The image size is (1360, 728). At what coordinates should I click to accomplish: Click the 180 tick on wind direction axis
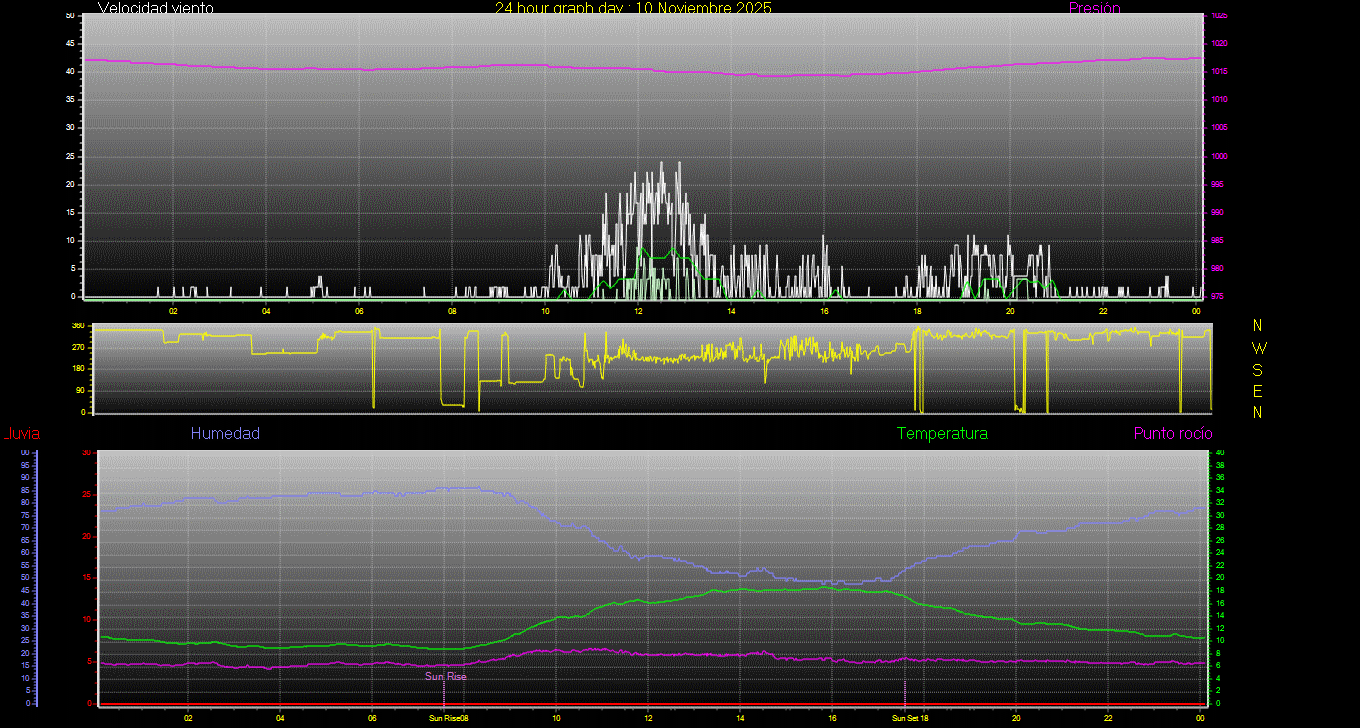[78, 369]
